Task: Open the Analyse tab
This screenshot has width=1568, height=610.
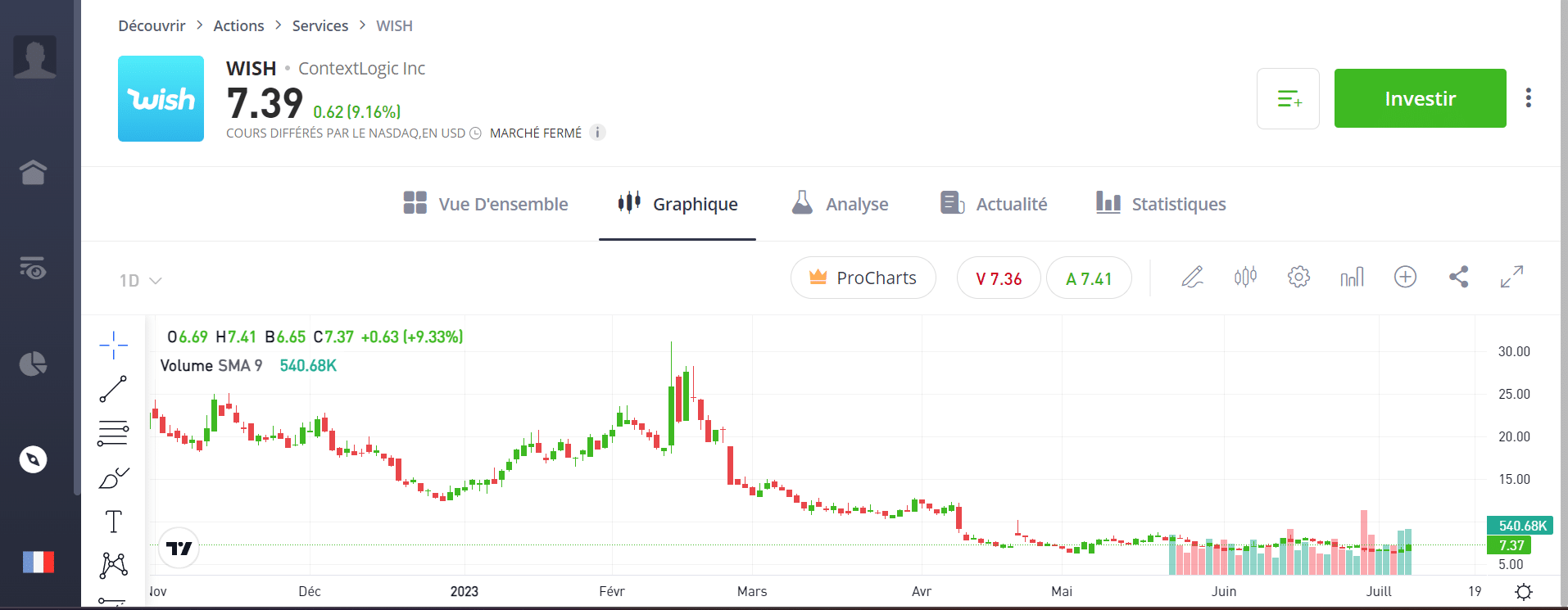Action: [x=840, y=204]
